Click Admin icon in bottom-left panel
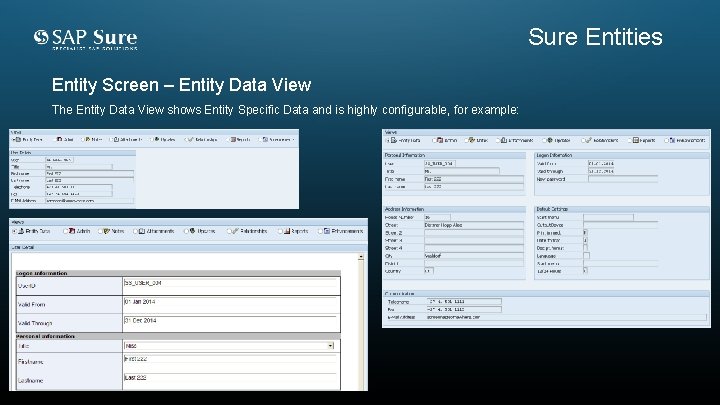 [x=72, y=231]
